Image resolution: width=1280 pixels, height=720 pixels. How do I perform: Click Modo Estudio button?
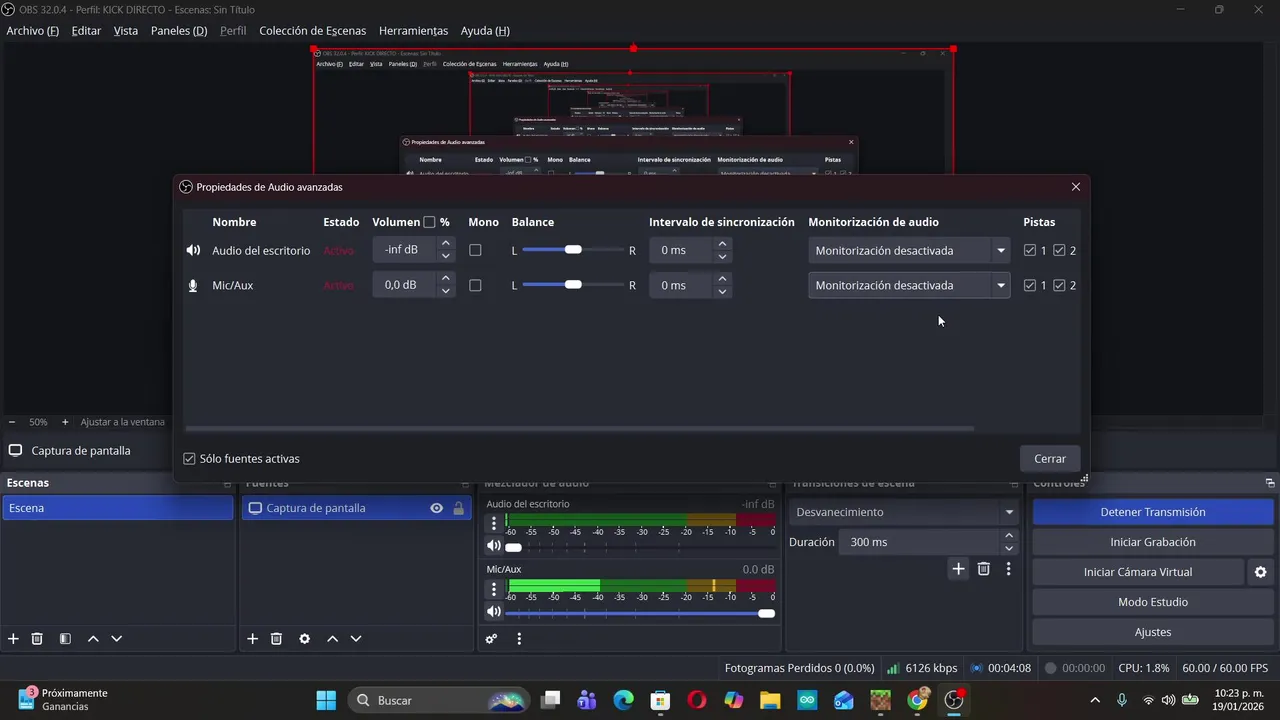1153,602
